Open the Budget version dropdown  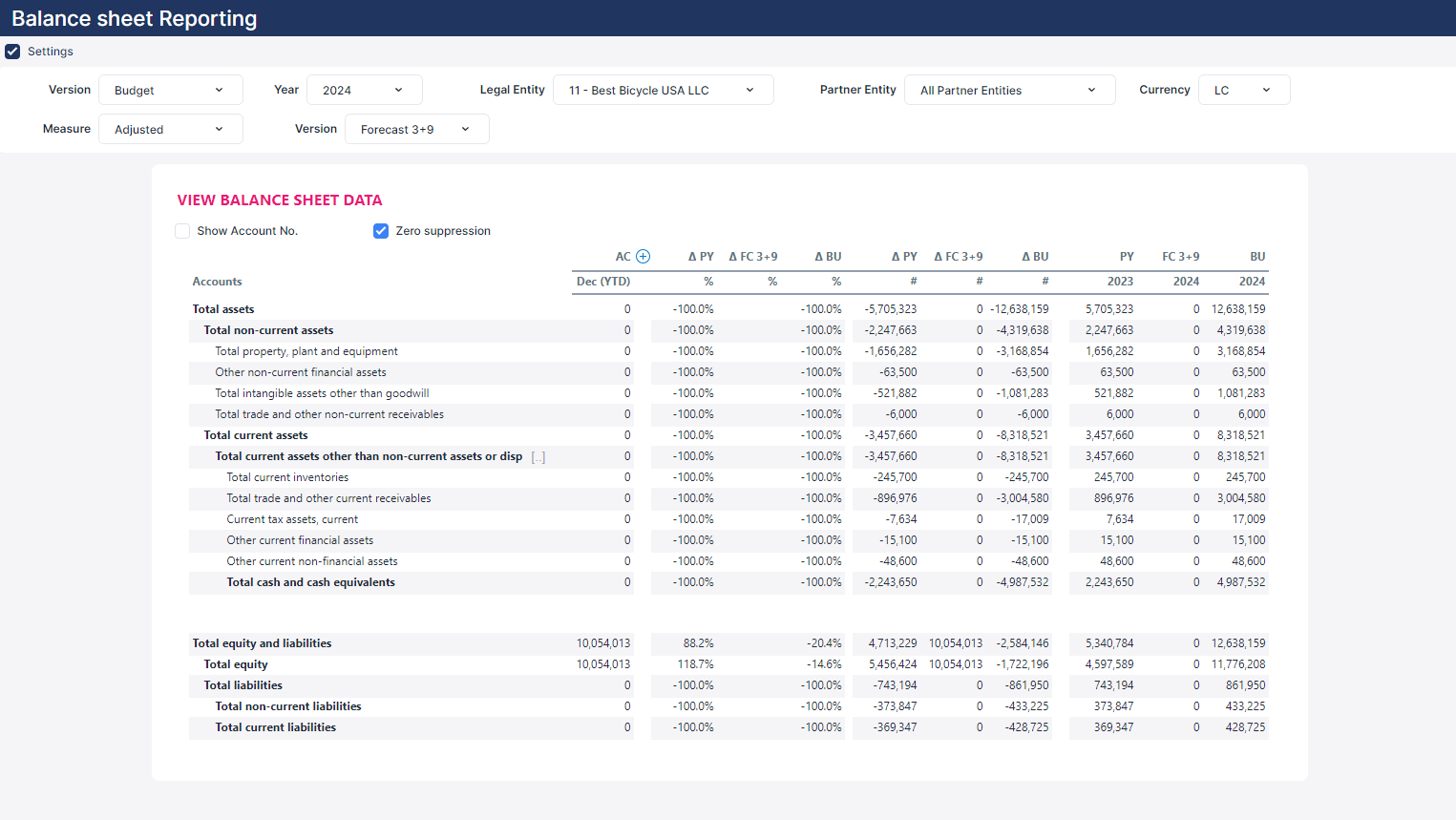(x=170, y=90)
